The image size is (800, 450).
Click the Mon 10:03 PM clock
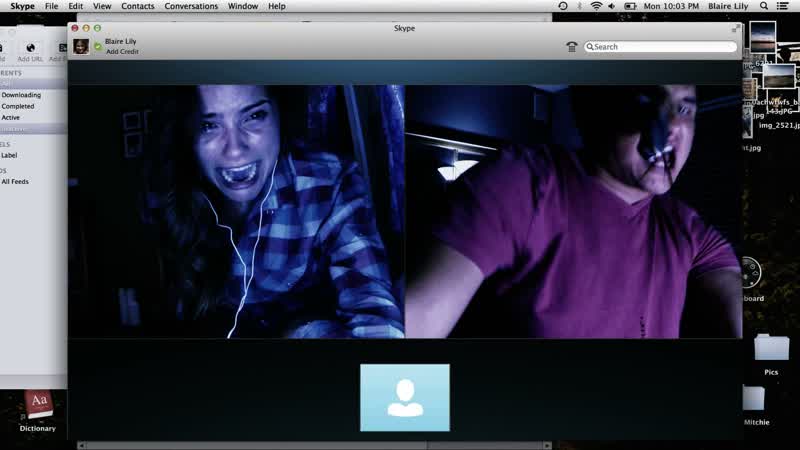click(671, 6)
